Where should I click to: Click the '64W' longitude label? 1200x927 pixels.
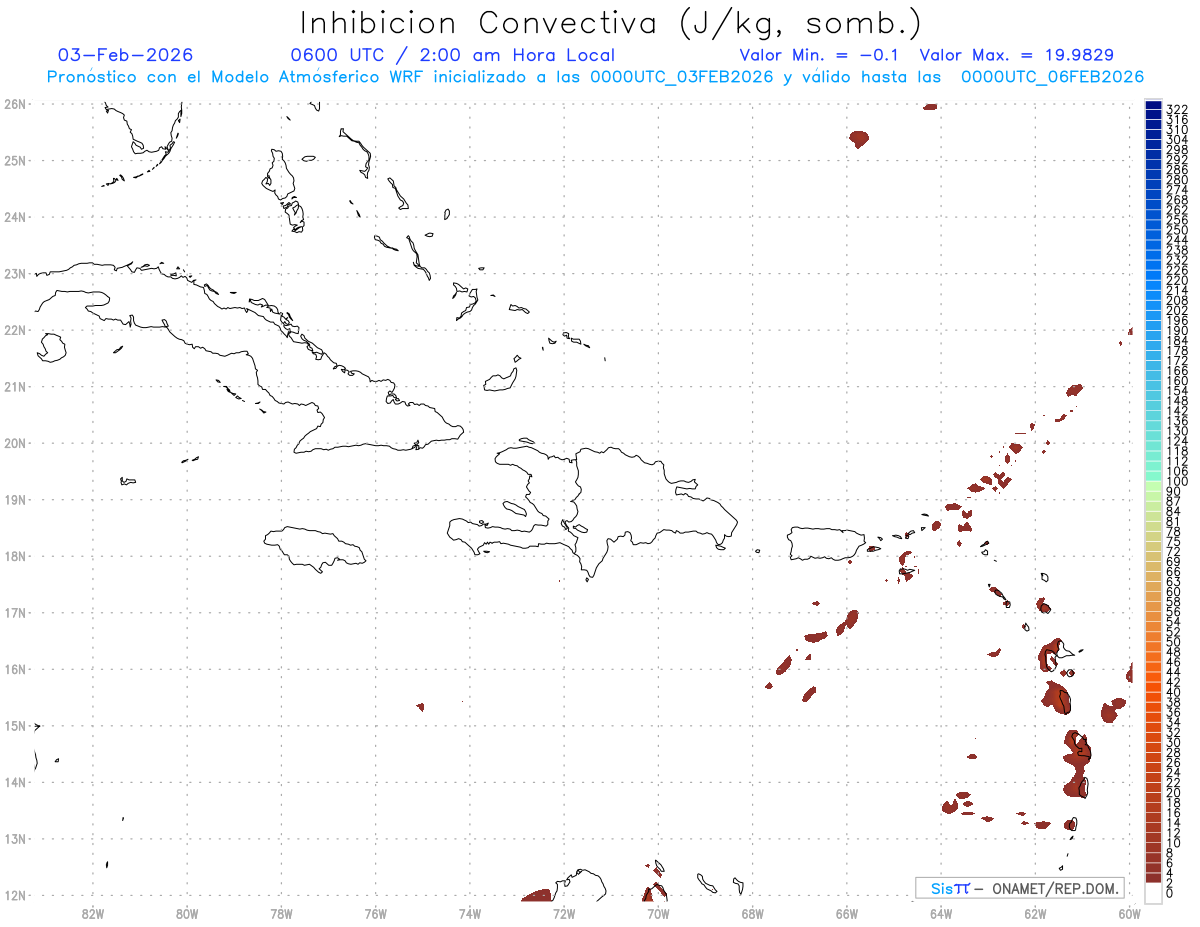(941, 912)
